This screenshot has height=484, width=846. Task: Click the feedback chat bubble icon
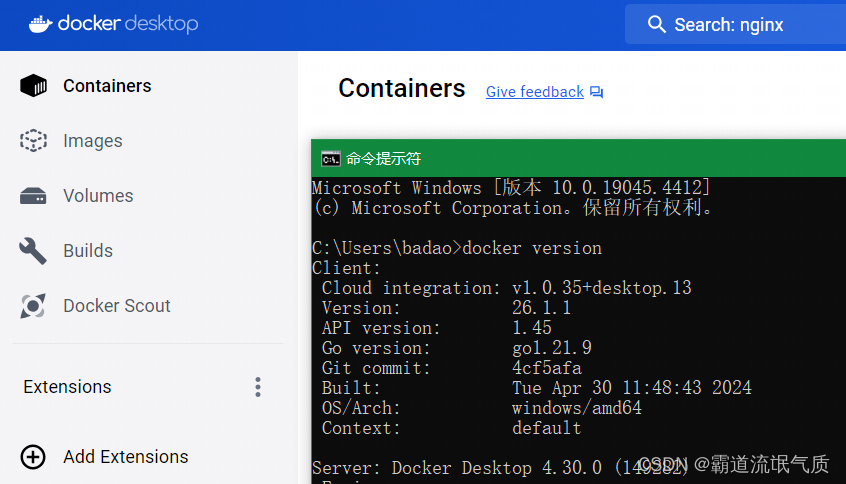coord(596,92)
